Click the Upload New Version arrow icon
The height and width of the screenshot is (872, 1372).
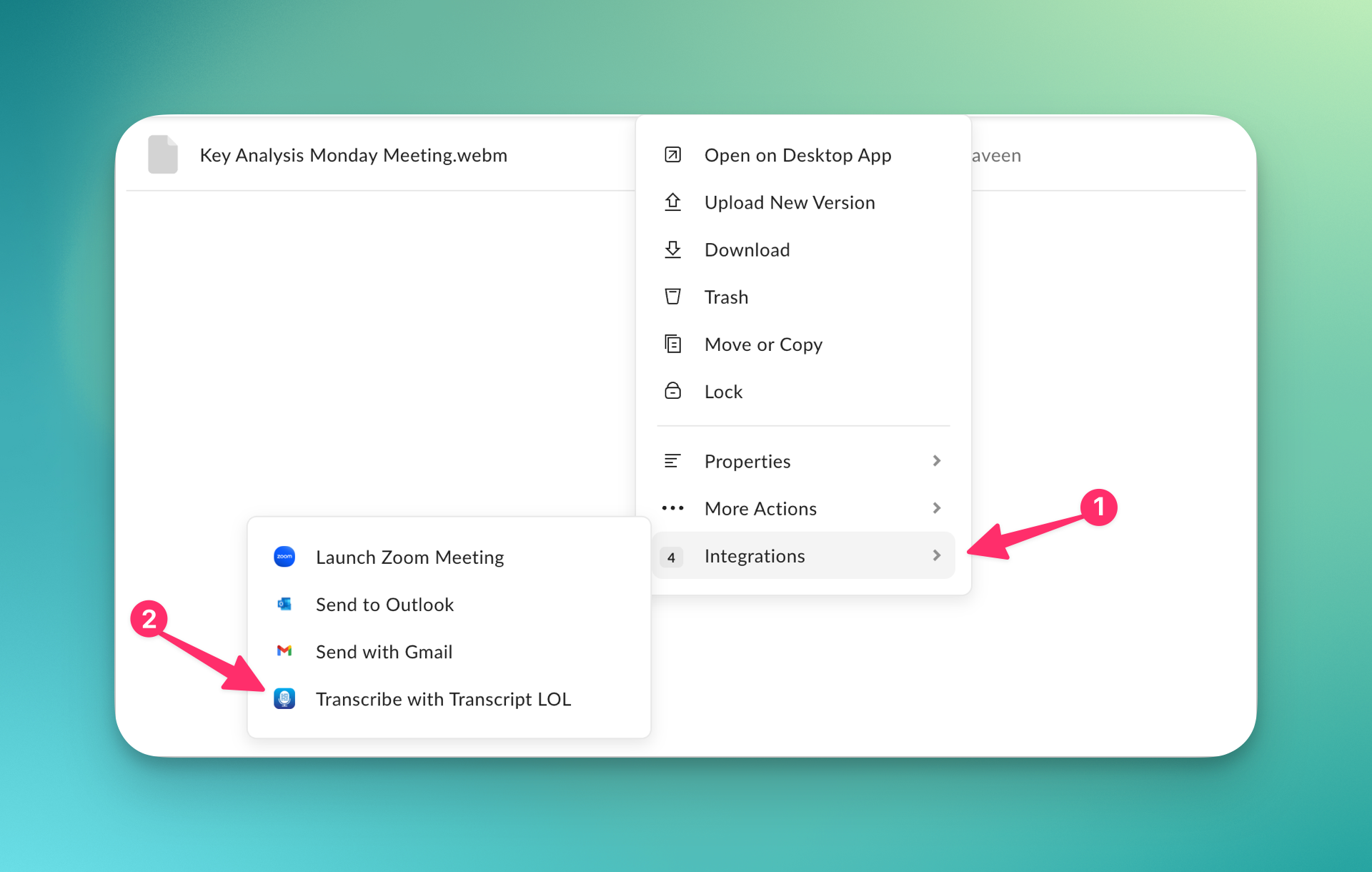click(x=672, y=202)
